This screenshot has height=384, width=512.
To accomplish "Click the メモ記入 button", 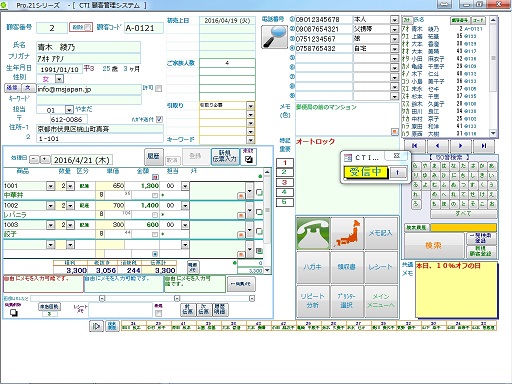I will tap(381, 233).
